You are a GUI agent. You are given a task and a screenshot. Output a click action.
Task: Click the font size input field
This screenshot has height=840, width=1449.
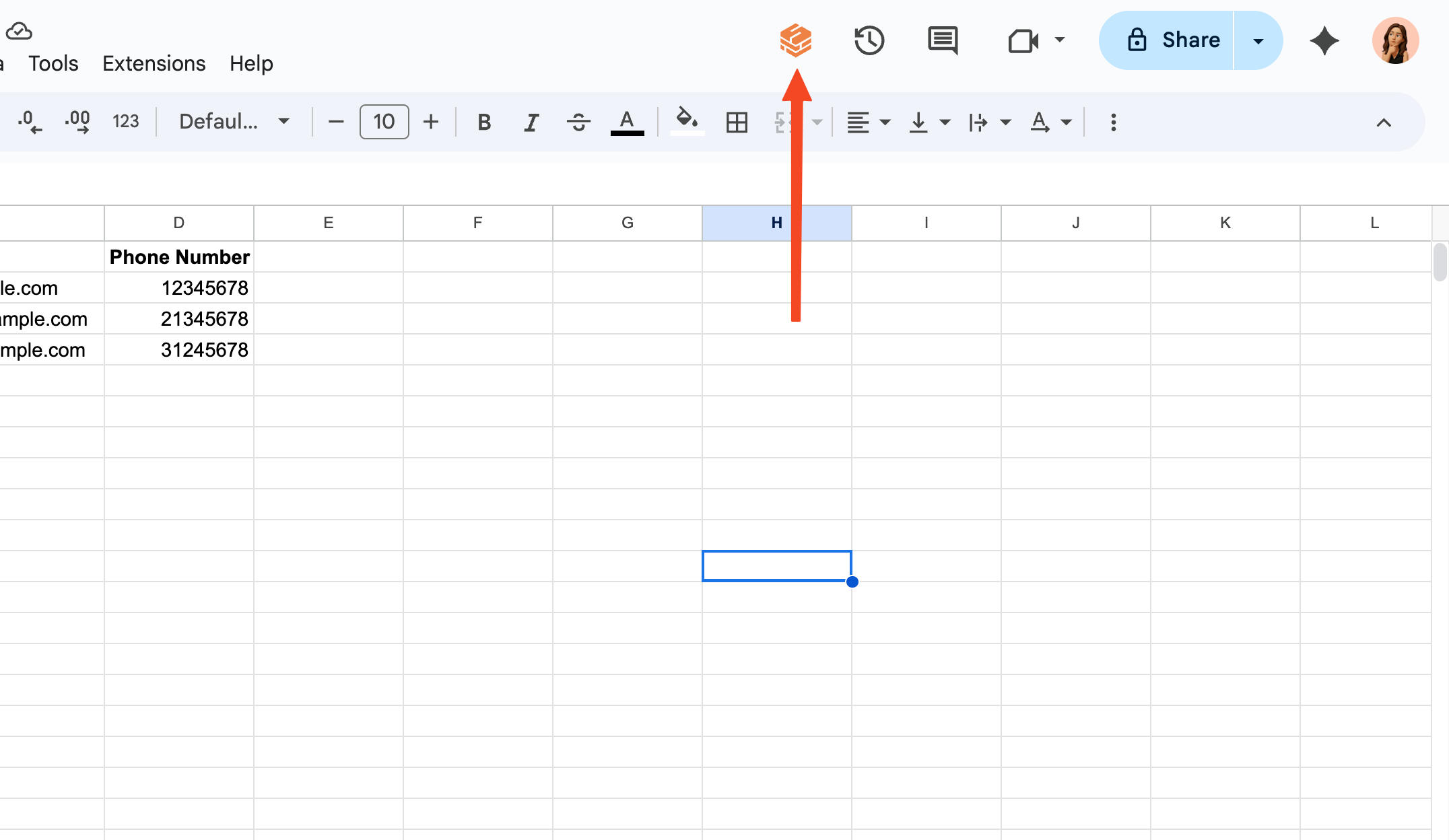pyautogui.click(x=384, y=122)
